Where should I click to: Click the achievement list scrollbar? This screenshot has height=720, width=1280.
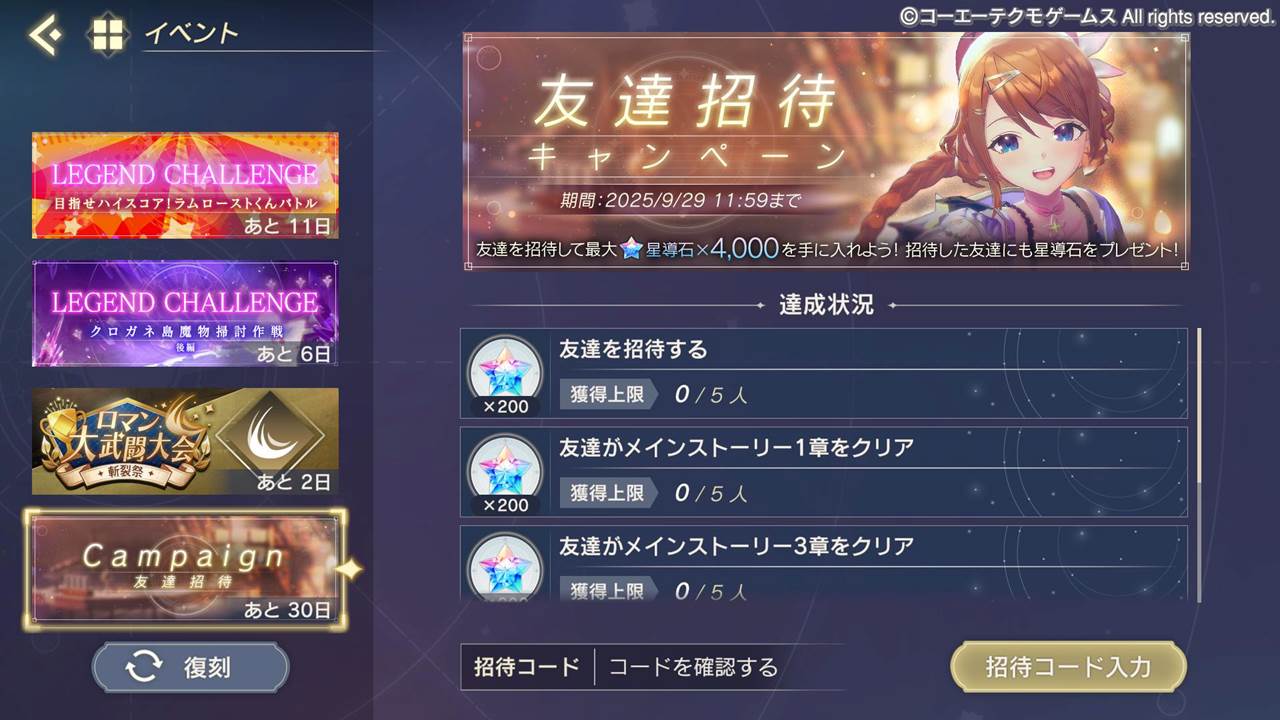tap(1198, 464)
